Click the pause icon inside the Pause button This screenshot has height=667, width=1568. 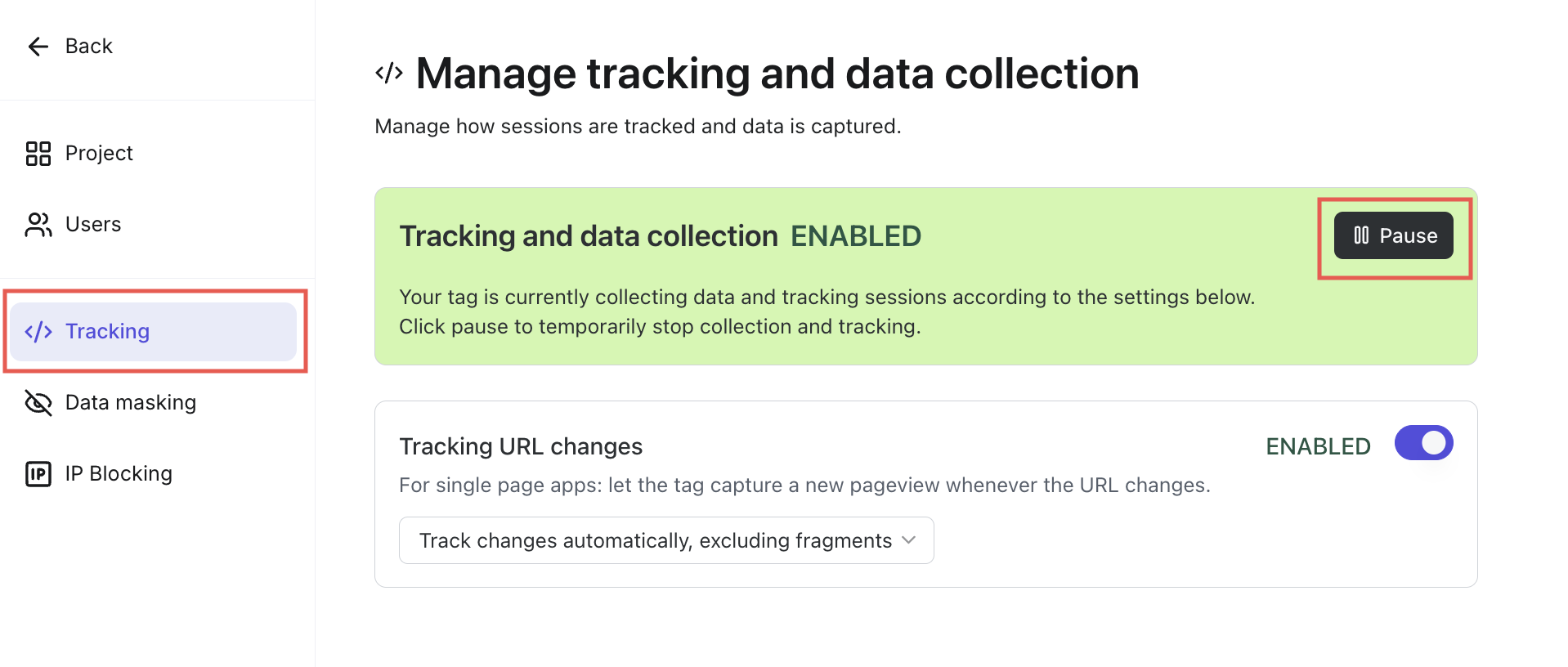(1361, 235)
